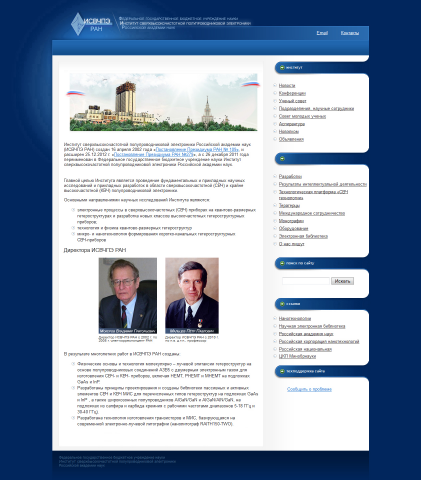Screen dimensions: 421x480
Task: Click green icon beside Поиск по сайту
Action: point(282,263)
